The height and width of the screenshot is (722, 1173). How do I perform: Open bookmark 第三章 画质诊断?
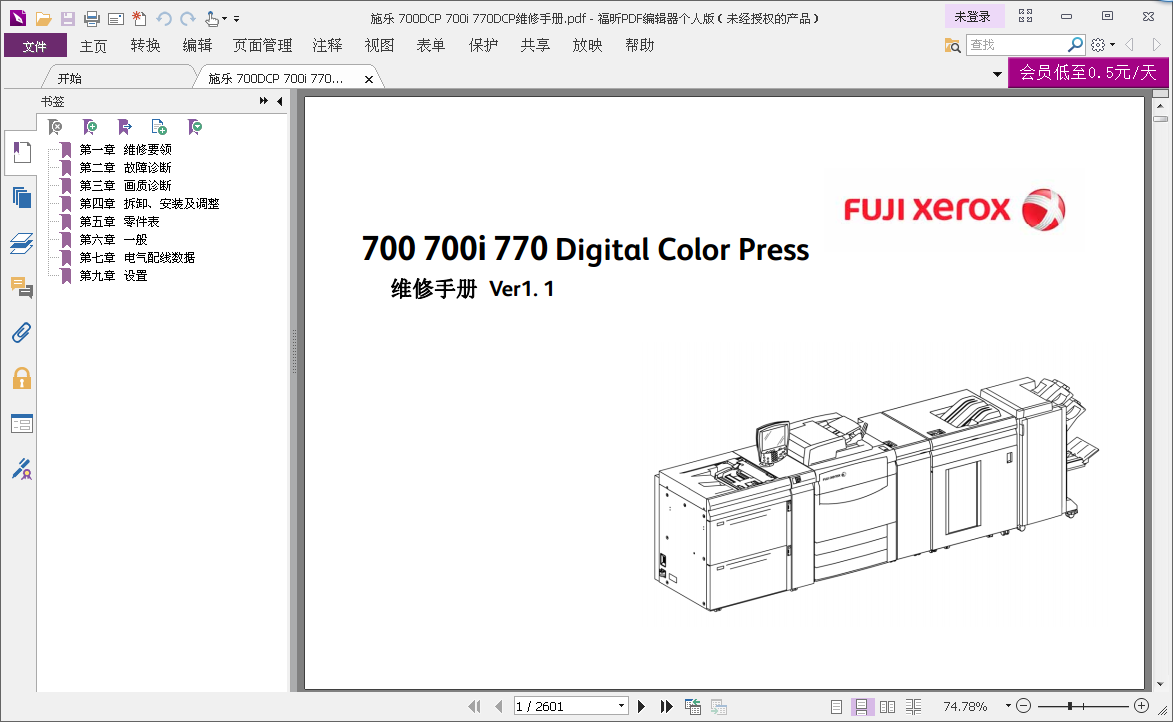pyautogui.click(x=125, y=186)
